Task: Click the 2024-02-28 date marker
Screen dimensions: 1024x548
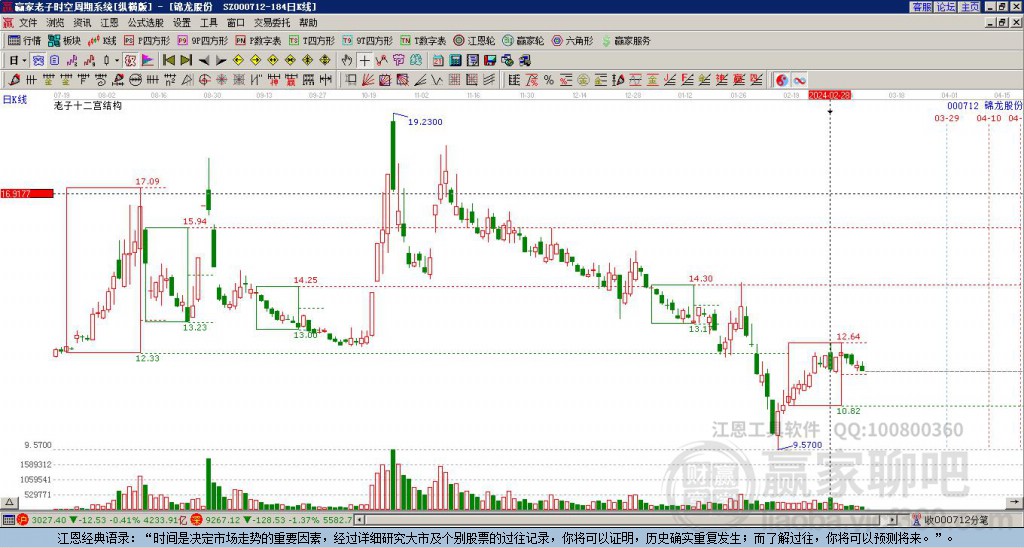Action: click(830, 95)
